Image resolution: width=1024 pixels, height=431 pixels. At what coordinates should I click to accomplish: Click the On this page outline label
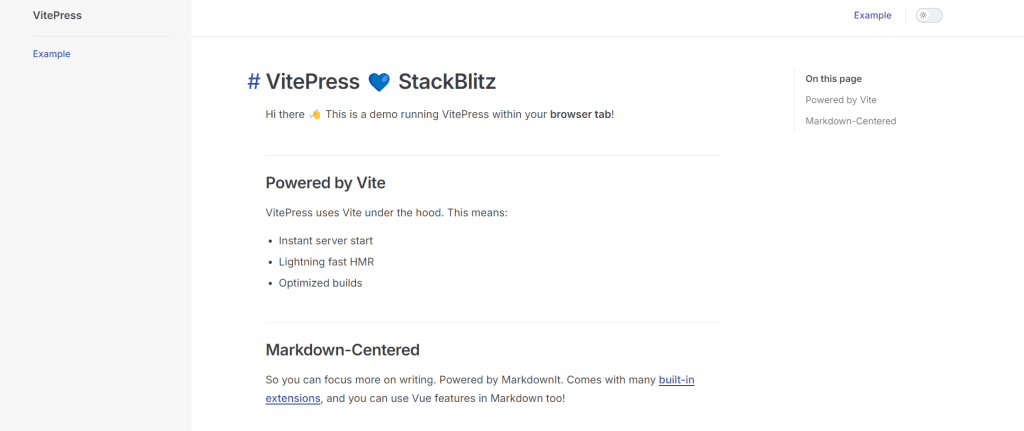point(833,79)
